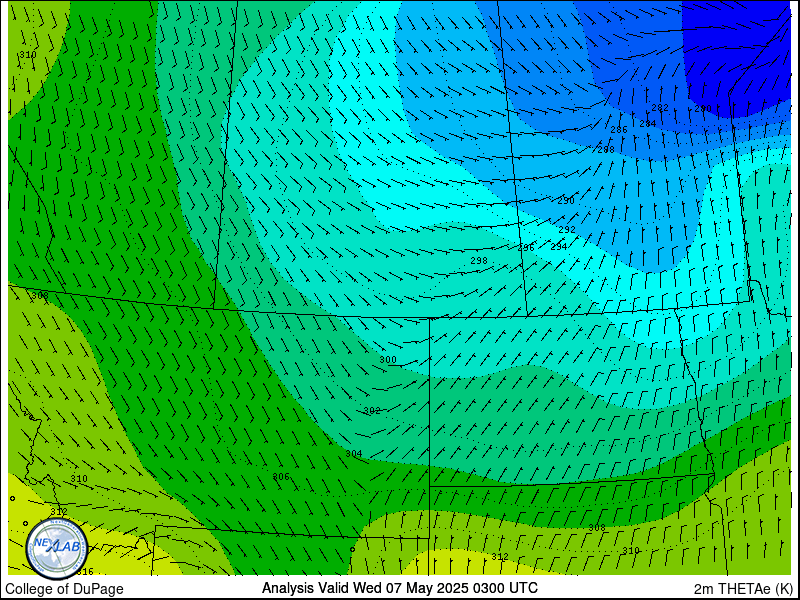Click the 288 contour label
This screenshot has width=800, height=600.
point(606,149)
